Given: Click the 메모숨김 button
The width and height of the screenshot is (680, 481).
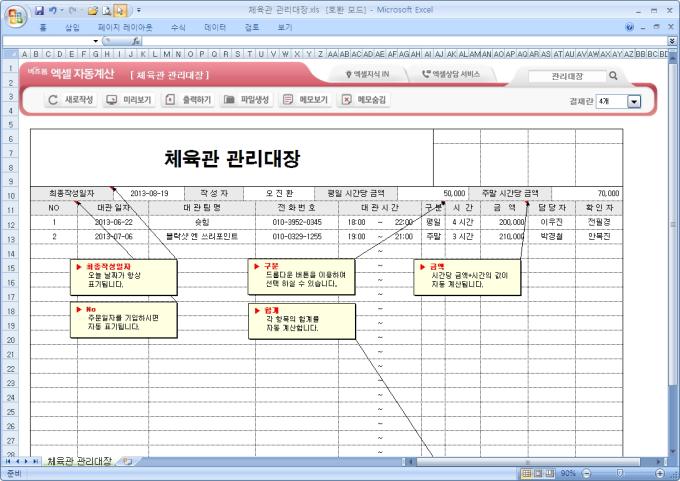Looking at the screenshot, I should click(363, 100).
